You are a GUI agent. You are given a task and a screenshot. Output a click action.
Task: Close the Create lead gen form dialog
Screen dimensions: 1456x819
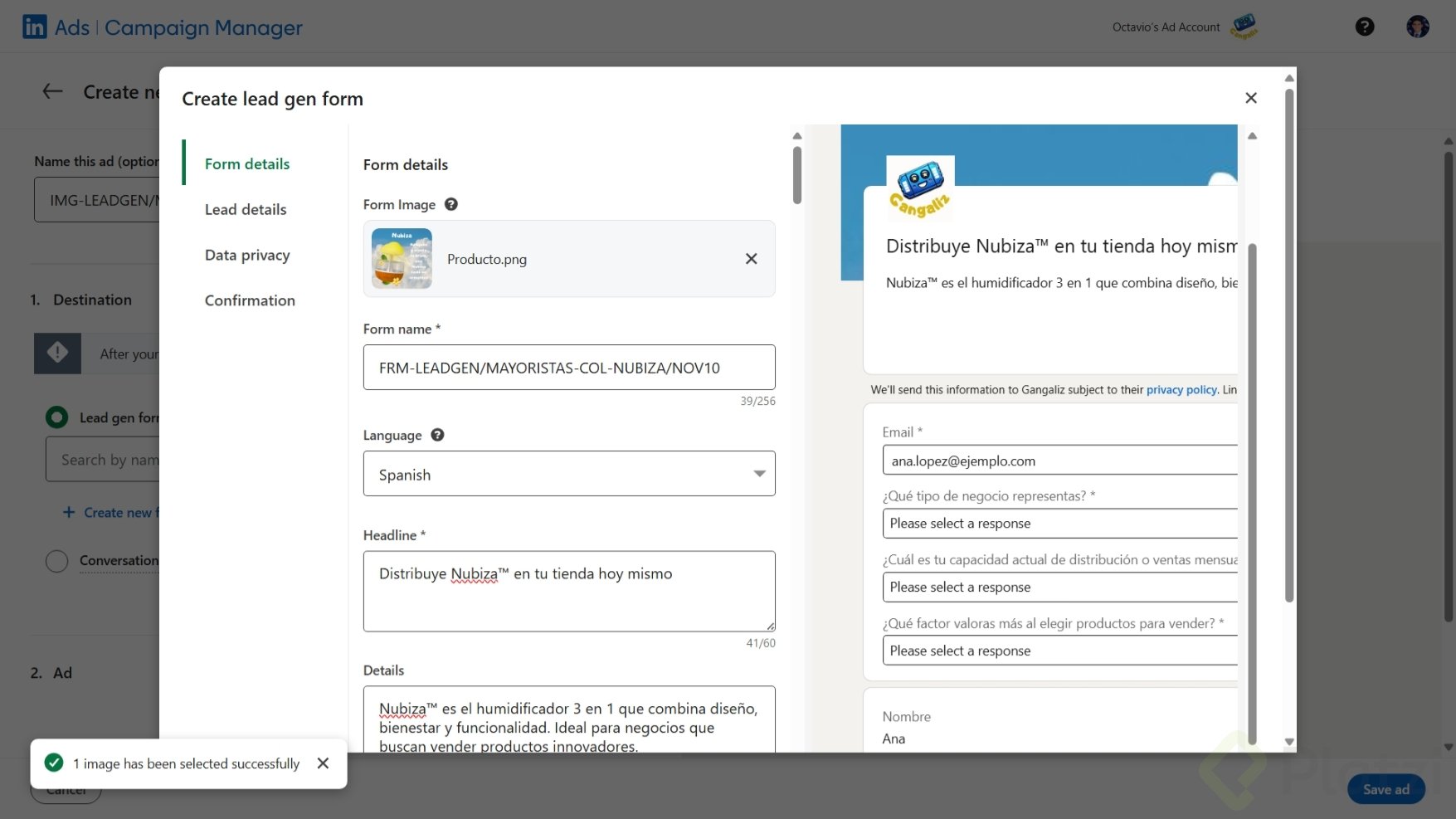pyautogui.click(x=1251, y=98)
